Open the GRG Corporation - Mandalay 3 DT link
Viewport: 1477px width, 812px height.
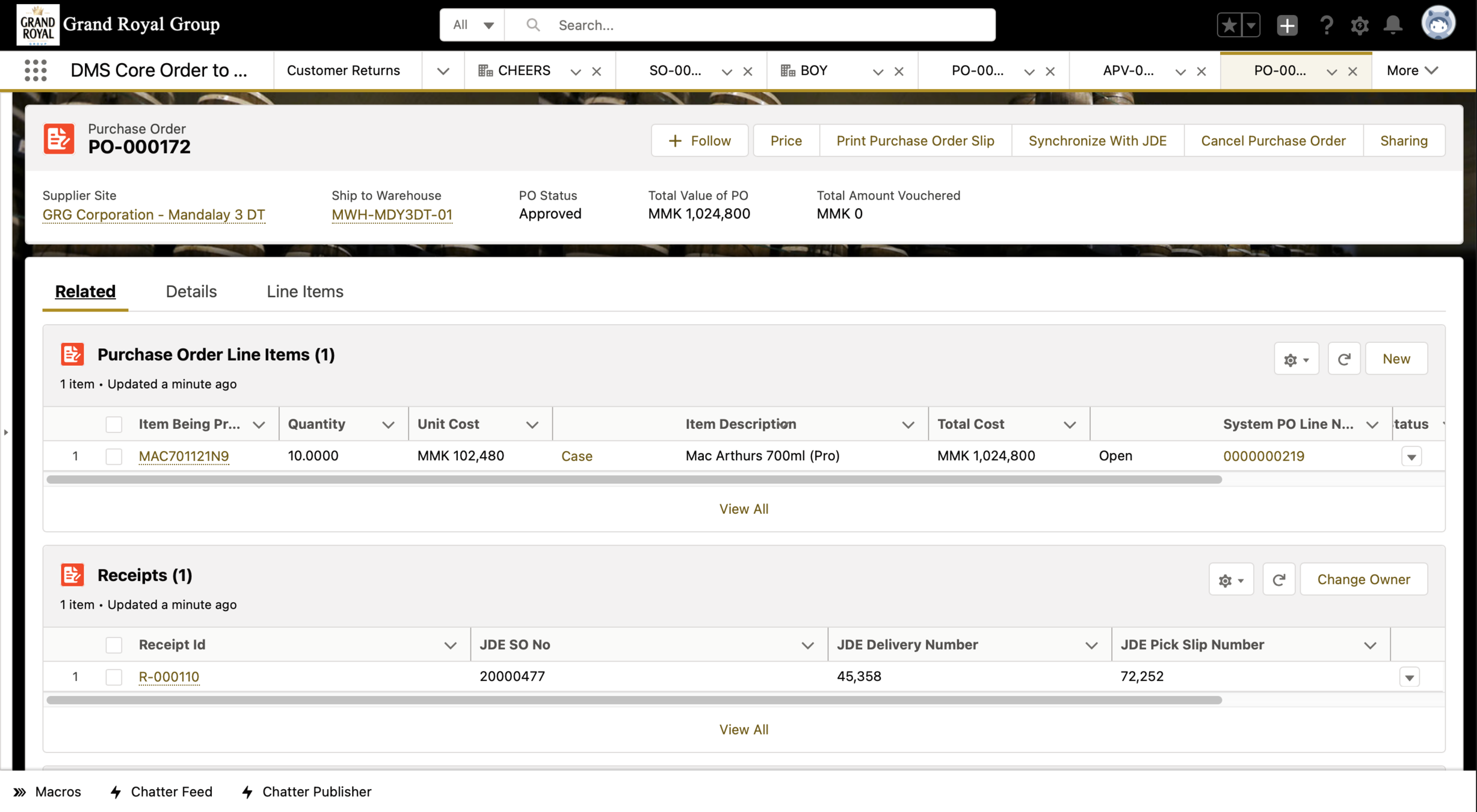[x=153, y=215]
